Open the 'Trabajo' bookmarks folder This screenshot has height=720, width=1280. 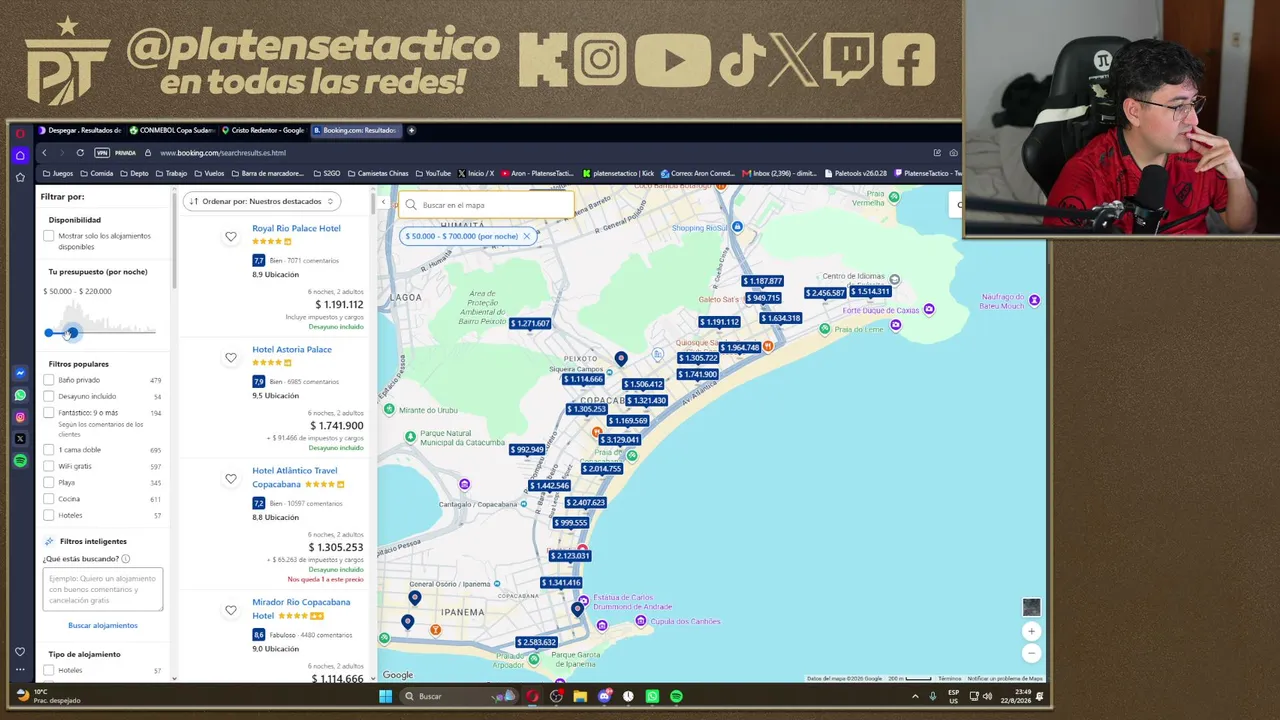click(x=171, y=173)
